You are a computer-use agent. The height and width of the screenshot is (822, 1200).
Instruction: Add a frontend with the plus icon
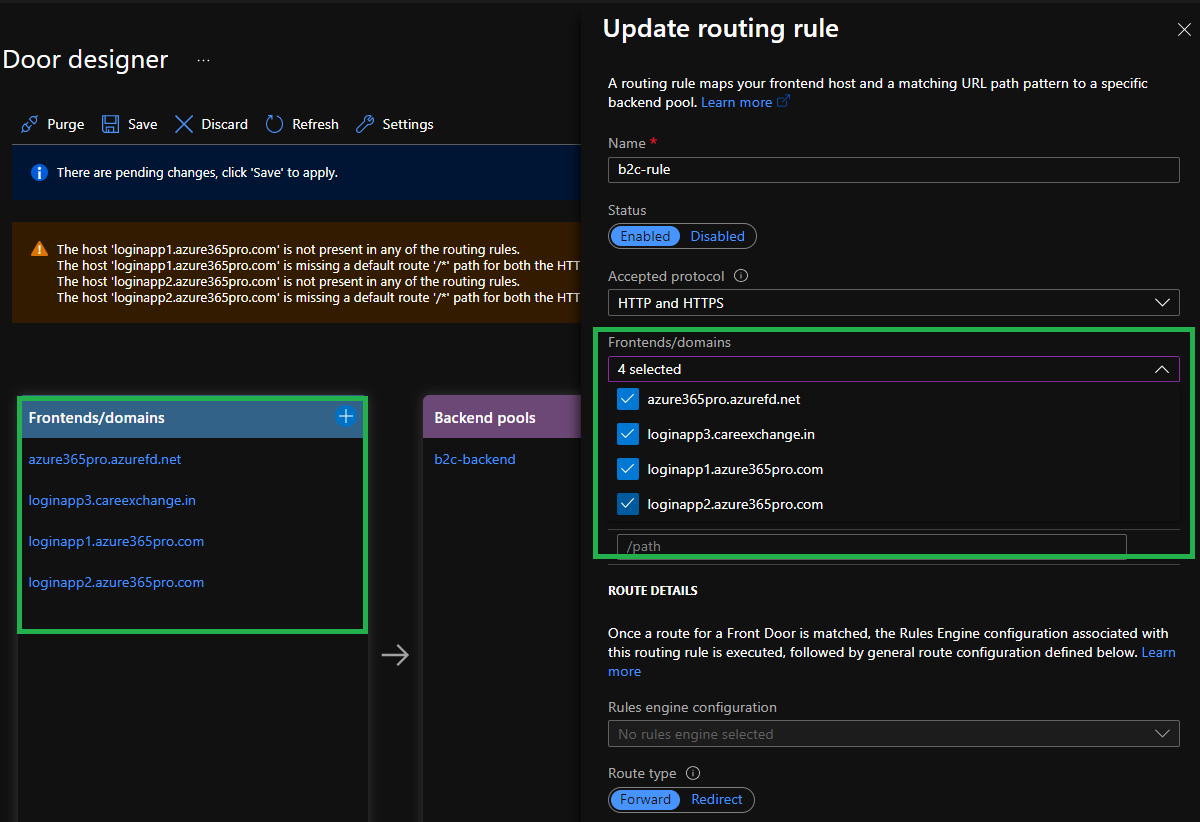click(346, 416)
